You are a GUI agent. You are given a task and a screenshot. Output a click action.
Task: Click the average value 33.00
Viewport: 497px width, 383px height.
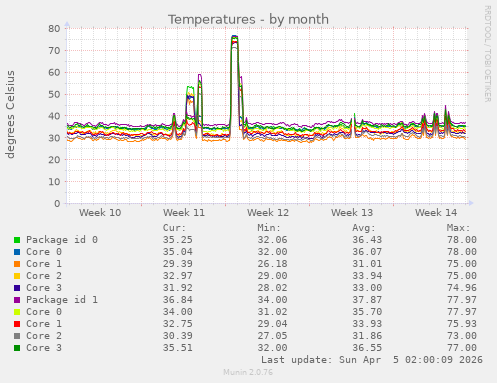coord(367,288)
